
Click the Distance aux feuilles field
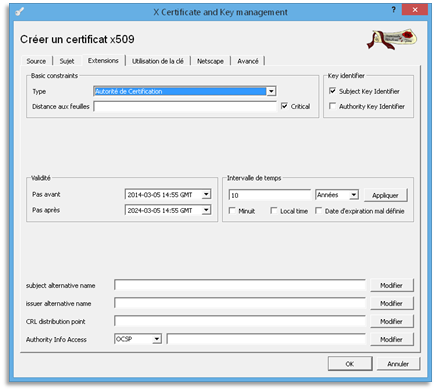pyautogui.click(x=185, y=106)
